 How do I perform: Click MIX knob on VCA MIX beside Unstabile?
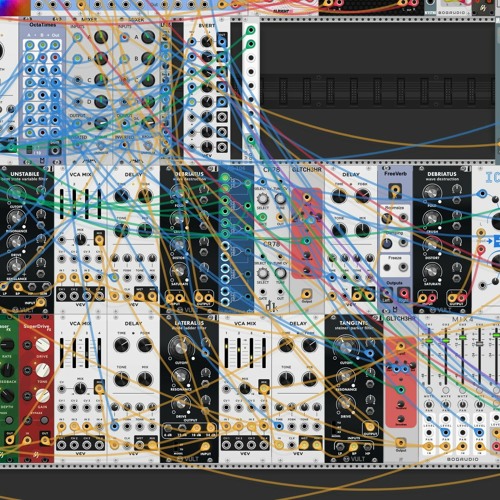pyautogui.click(x=80, y=240)
